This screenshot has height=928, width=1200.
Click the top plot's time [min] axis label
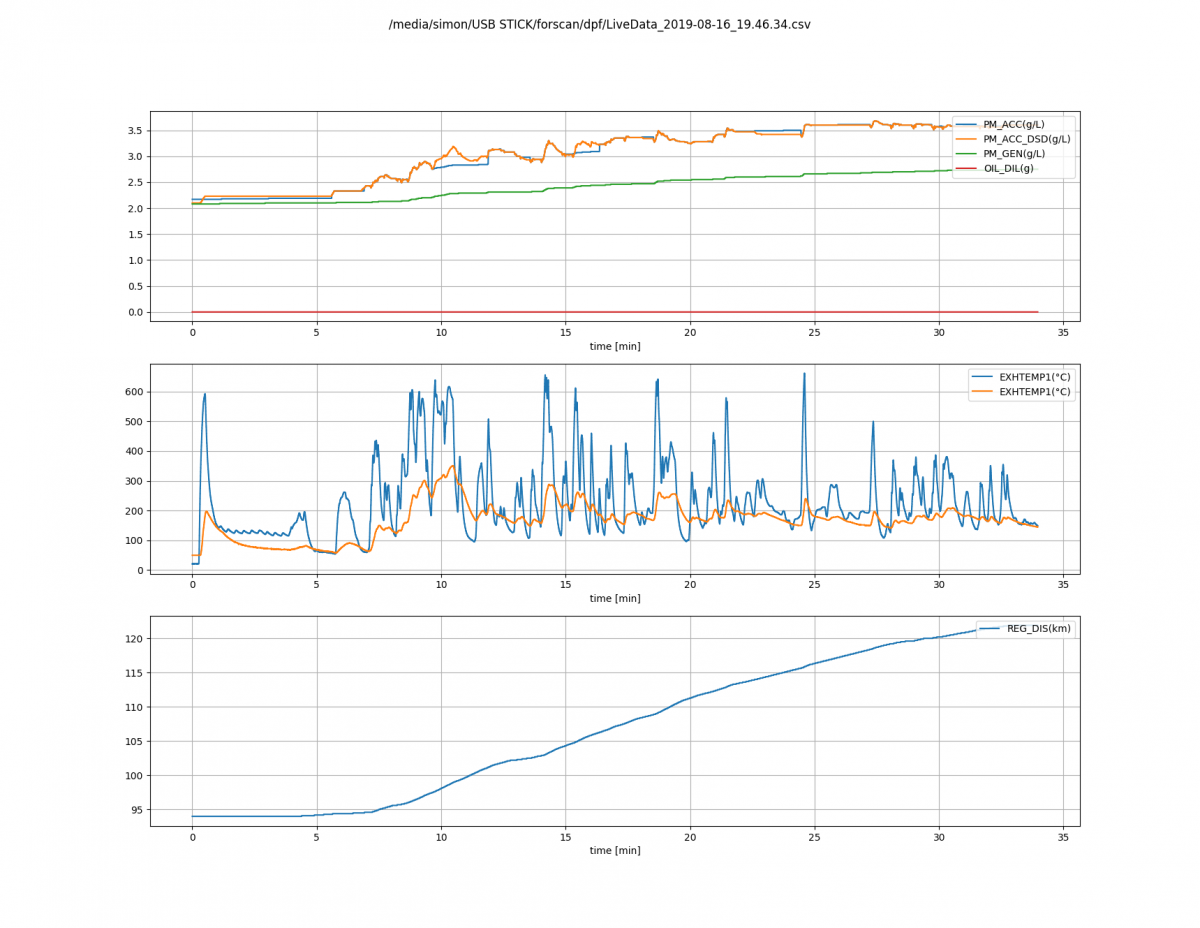615,346
